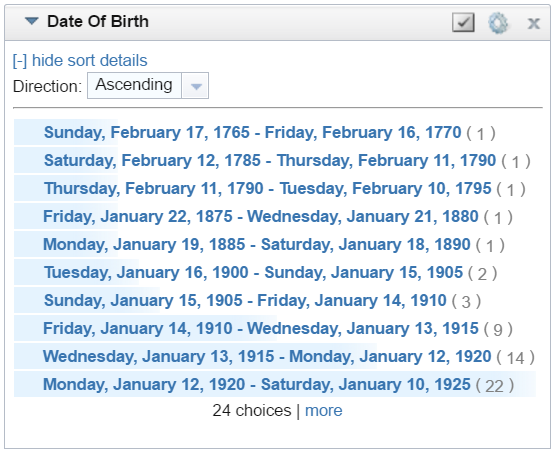The width and height of the screenshot is (557, 457).
Task: Select range starting Monday, January 19, 1885
Action: tap(256, 244)
